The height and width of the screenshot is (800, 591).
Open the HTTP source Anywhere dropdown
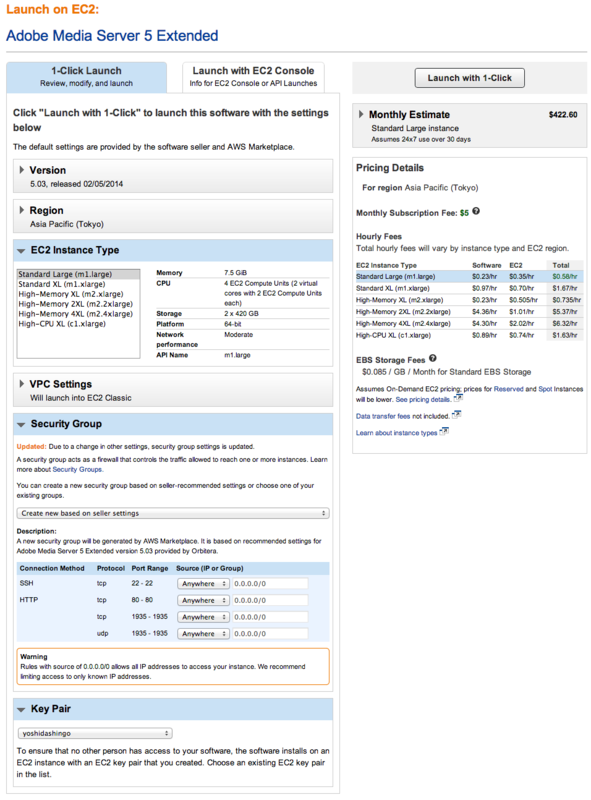point(203,601)
